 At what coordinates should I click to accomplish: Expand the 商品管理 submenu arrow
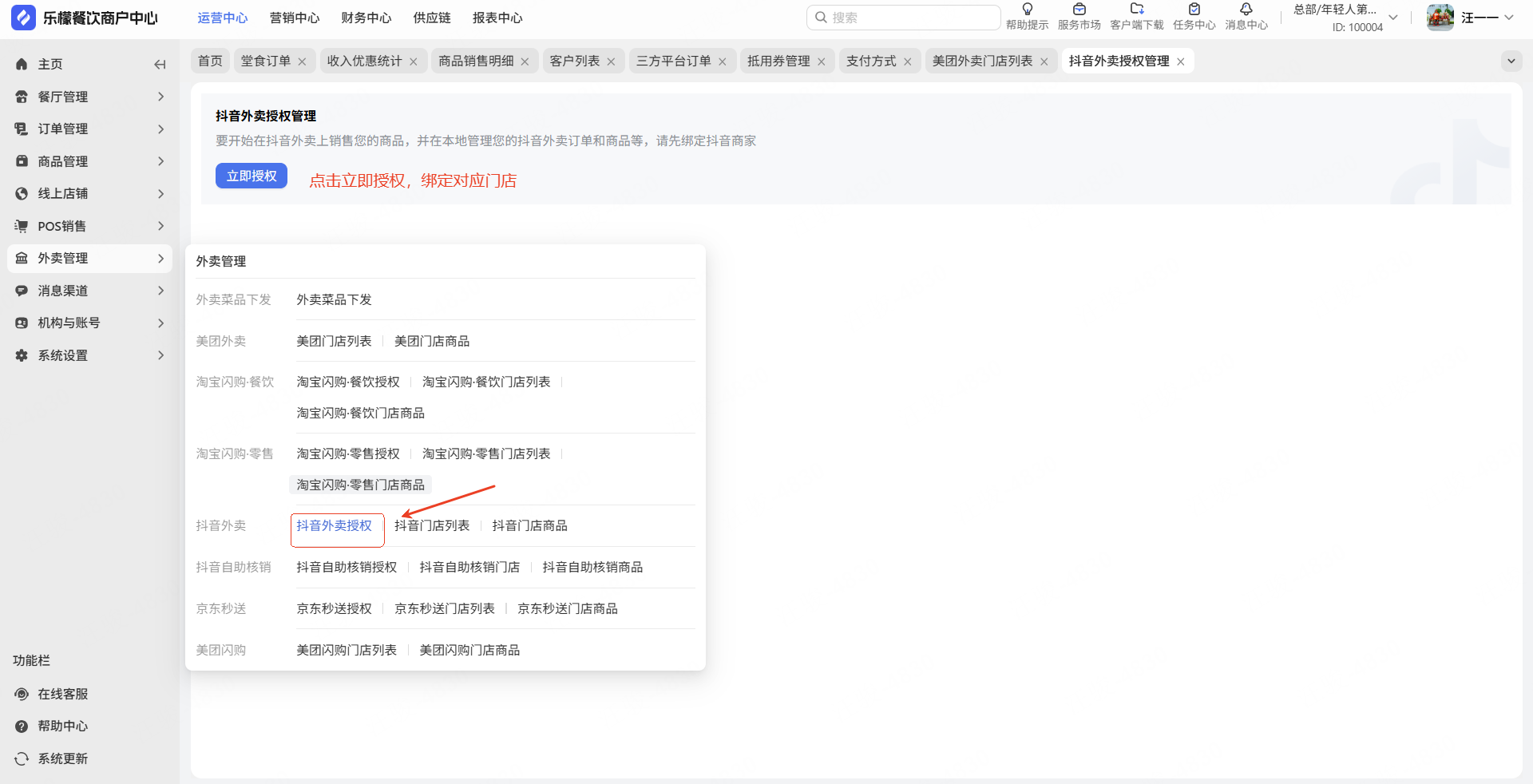pyautogui.click(x=160, y=161)
